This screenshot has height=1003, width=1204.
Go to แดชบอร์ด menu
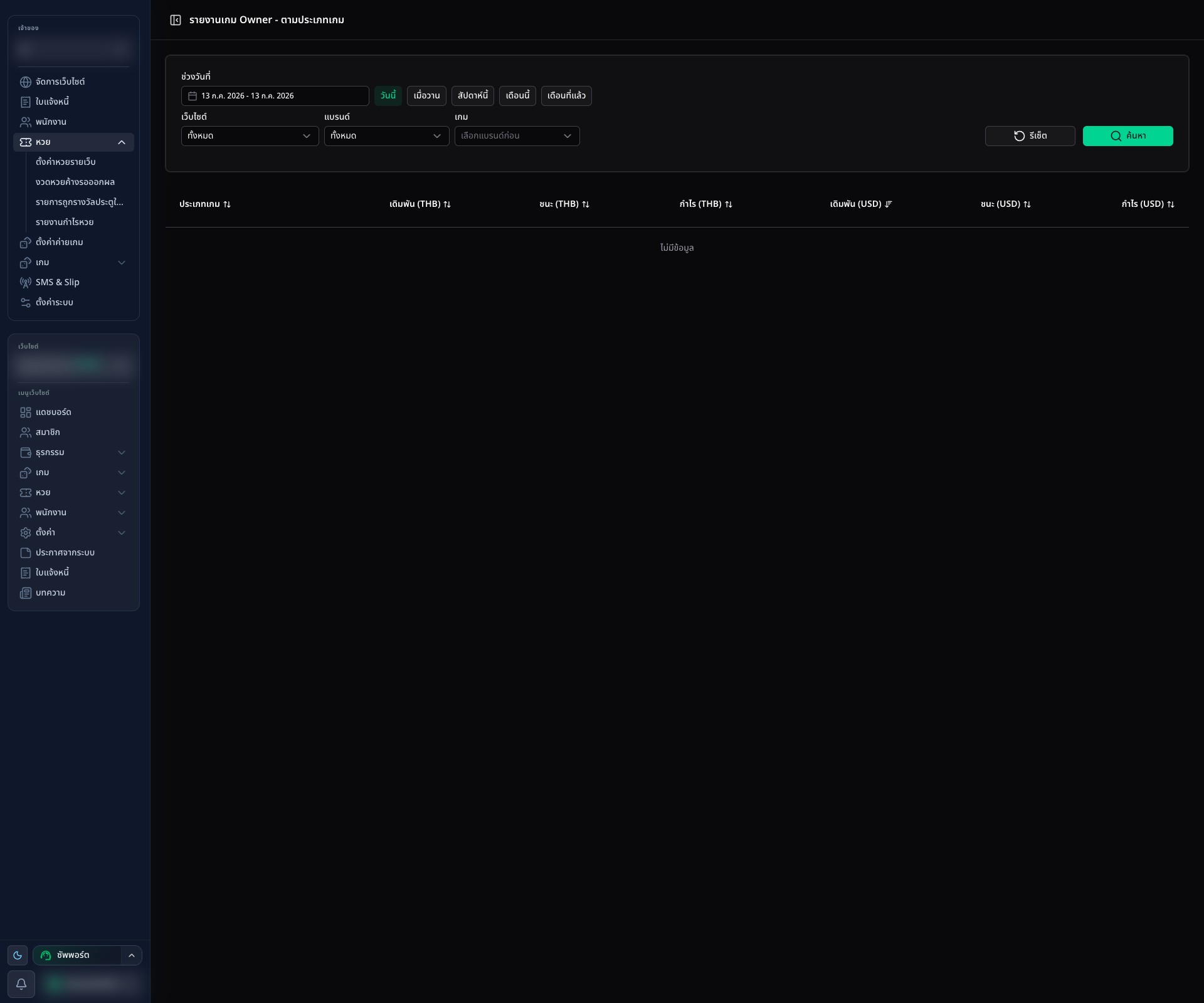pyautogui.click(x=73, y=412)
